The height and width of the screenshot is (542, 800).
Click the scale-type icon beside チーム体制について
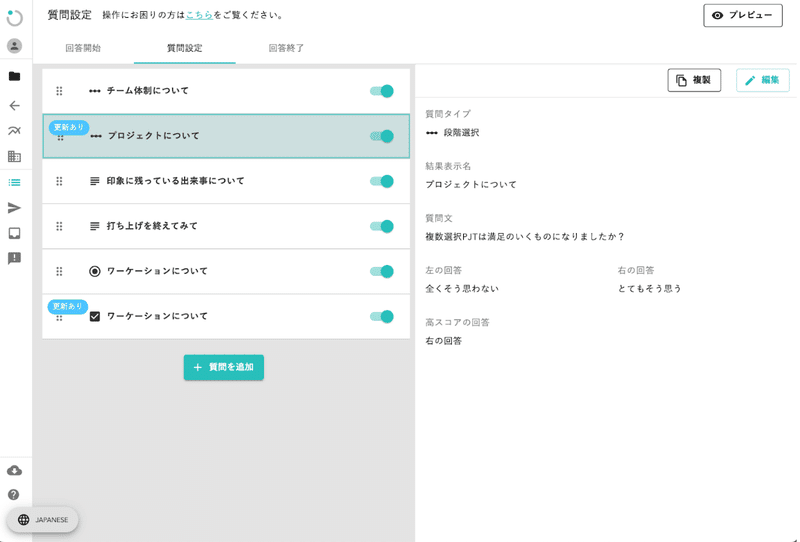(94, 91)
